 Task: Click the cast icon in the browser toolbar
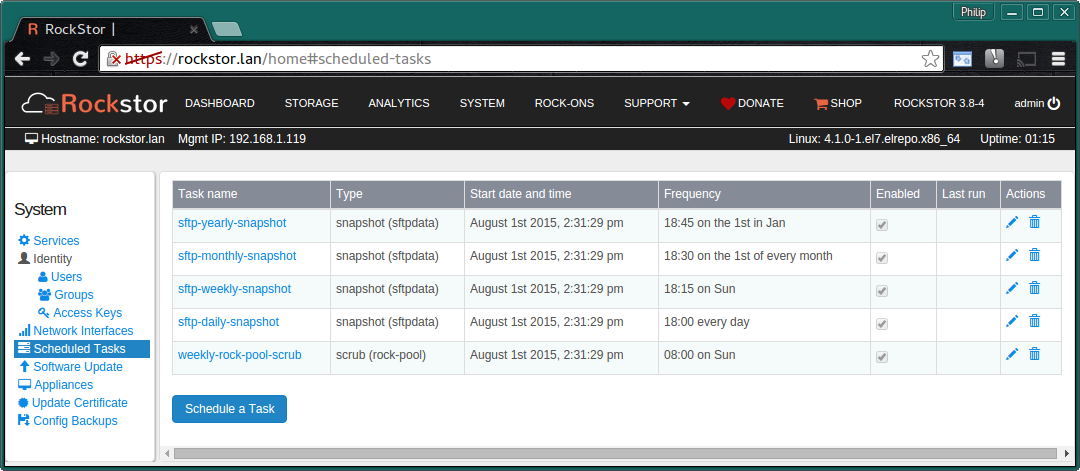[x=1026, y=59]
